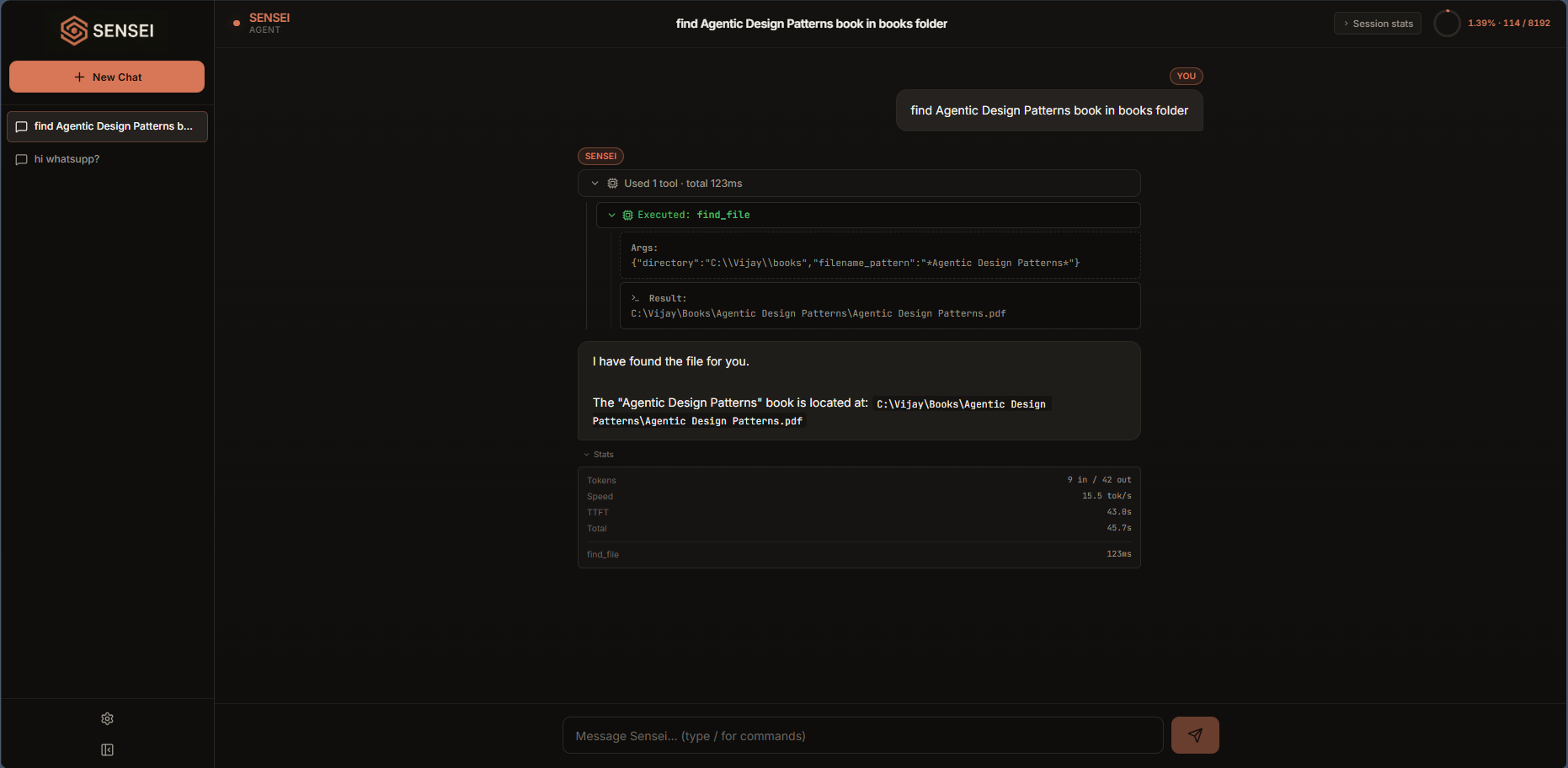Click the SENSEI response badge
The width and height of the screenshot is (1568, 768).
click(x=600, y=156)
